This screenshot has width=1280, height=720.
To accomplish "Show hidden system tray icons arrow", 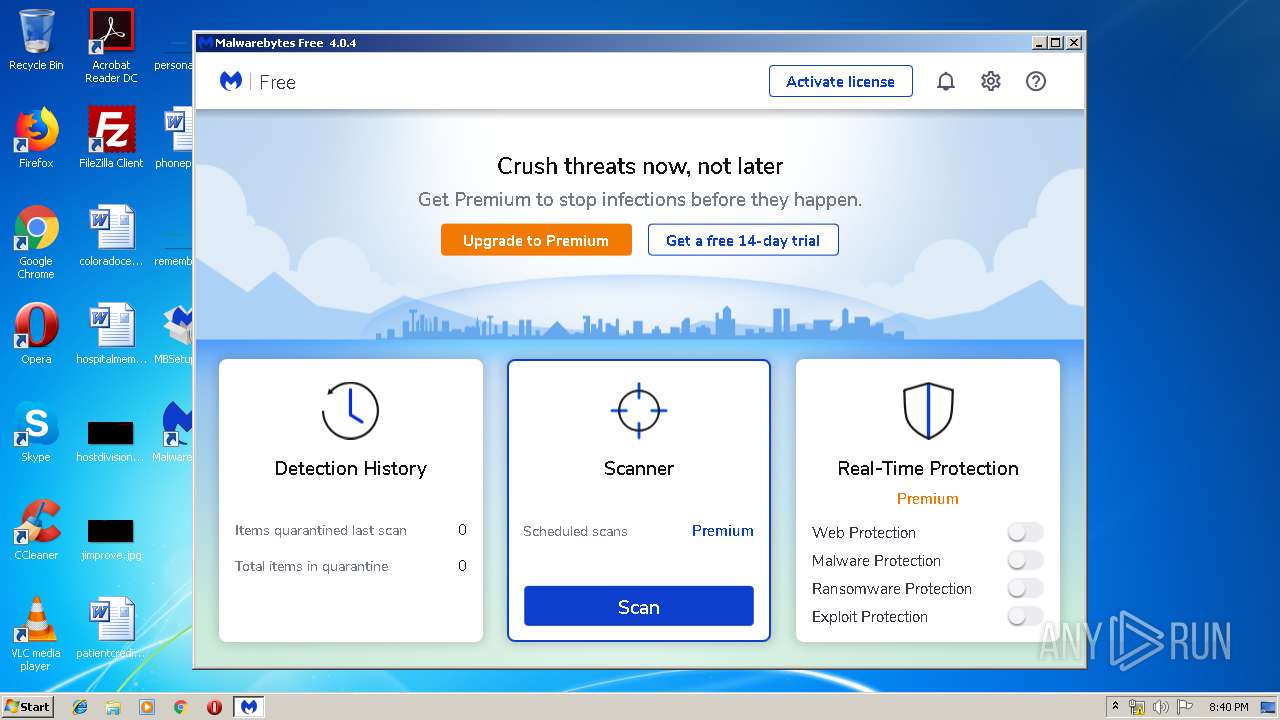I will click(x=1115, y=707).
